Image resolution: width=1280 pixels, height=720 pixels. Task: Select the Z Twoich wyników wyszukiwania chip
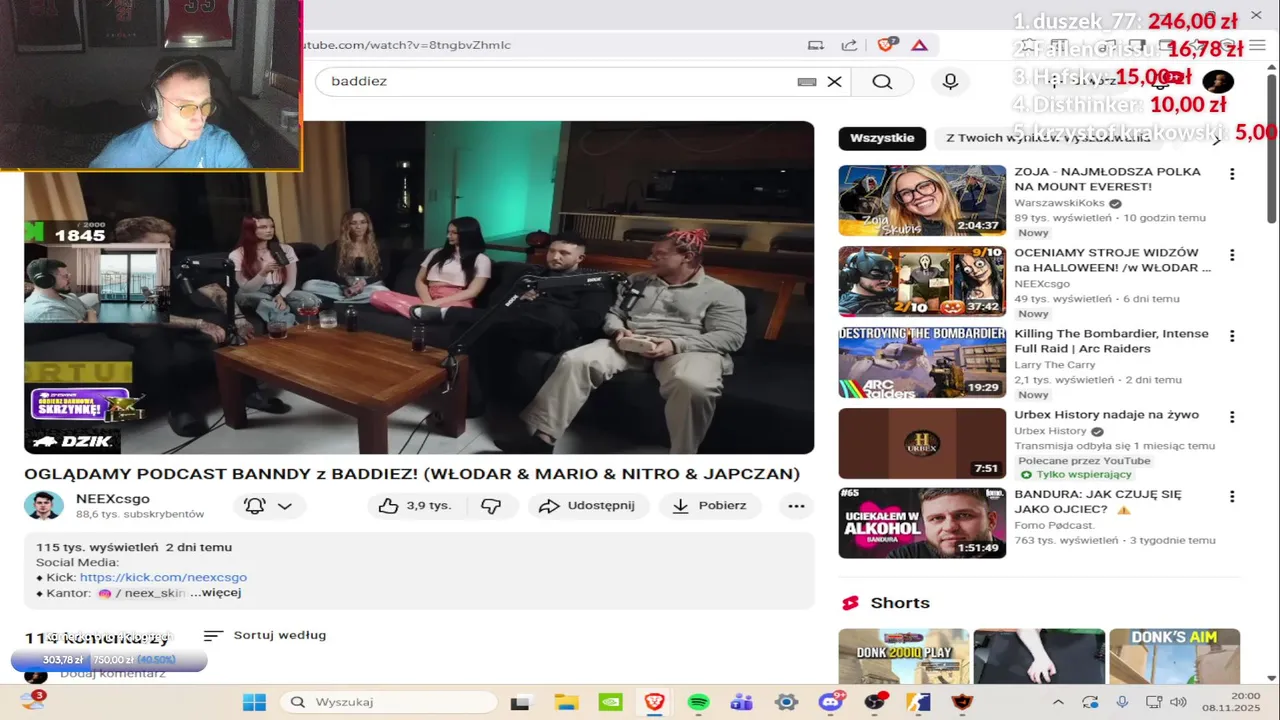pyautogui.click(x=1049, y=139)
